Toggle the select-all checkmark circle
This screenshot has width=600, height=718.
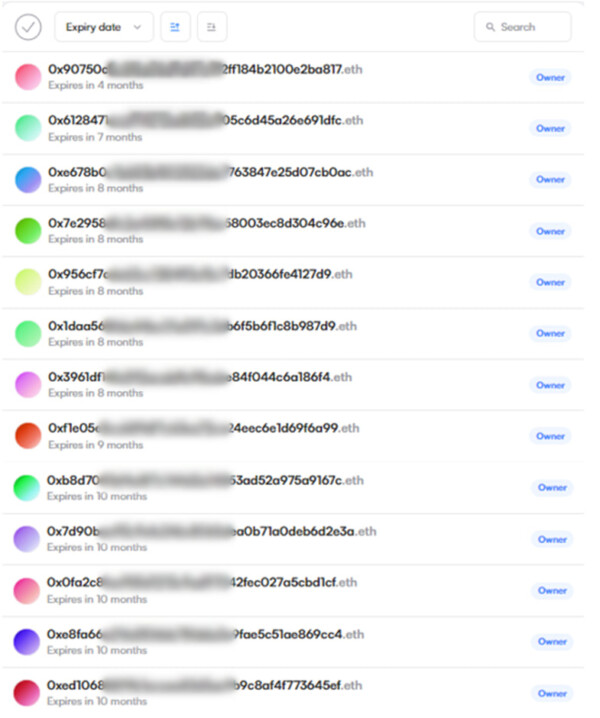[28, 27]
